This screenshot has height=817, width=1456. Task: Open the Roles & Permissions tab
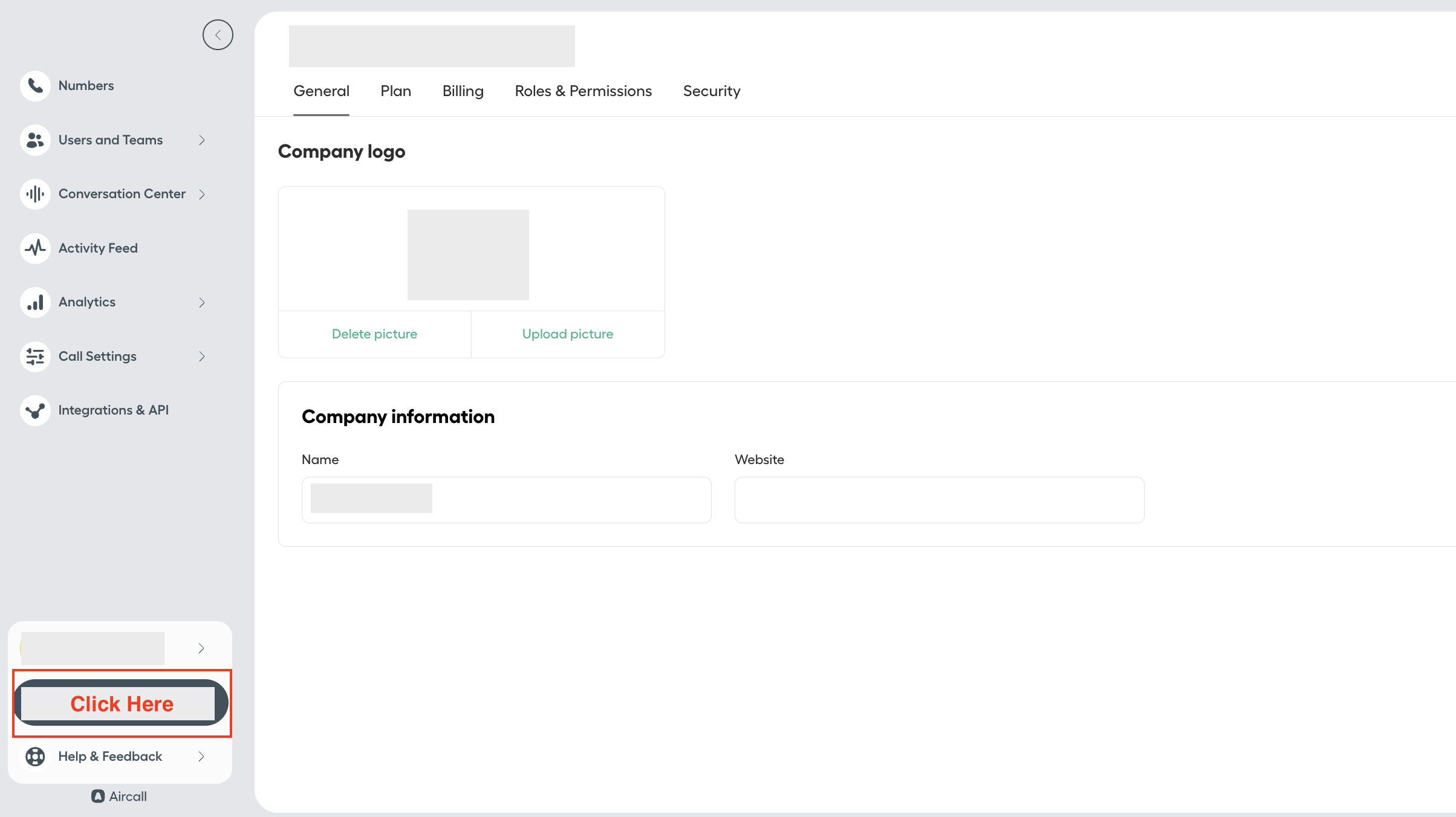(x=583, y=91)
